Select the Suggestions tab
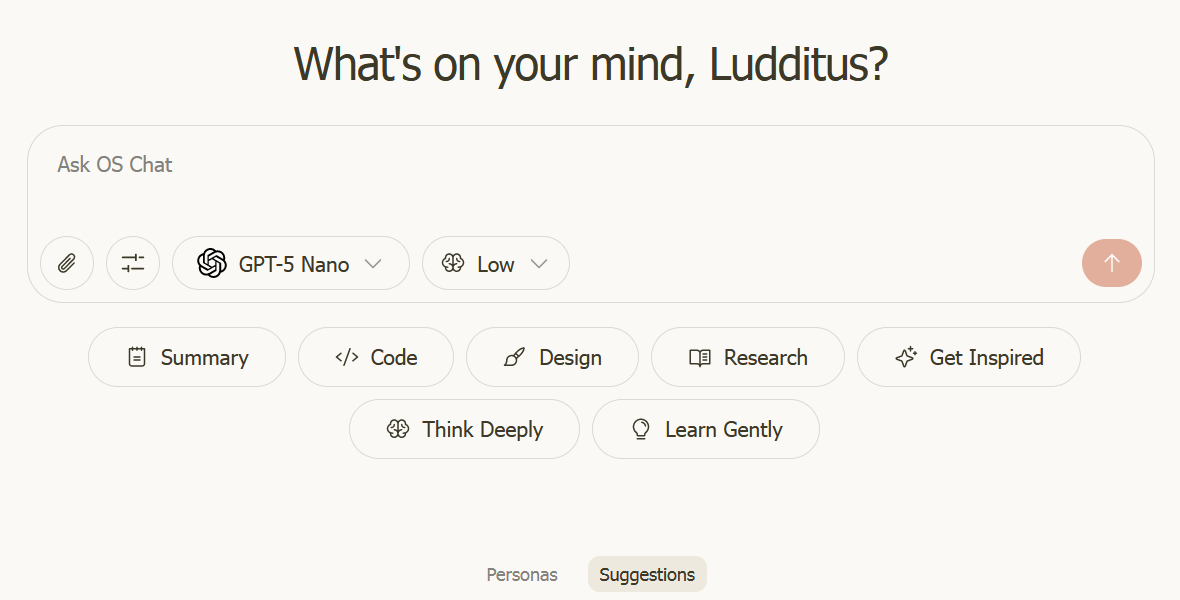Screen dimensions: 1180x600 coord(647,575)
